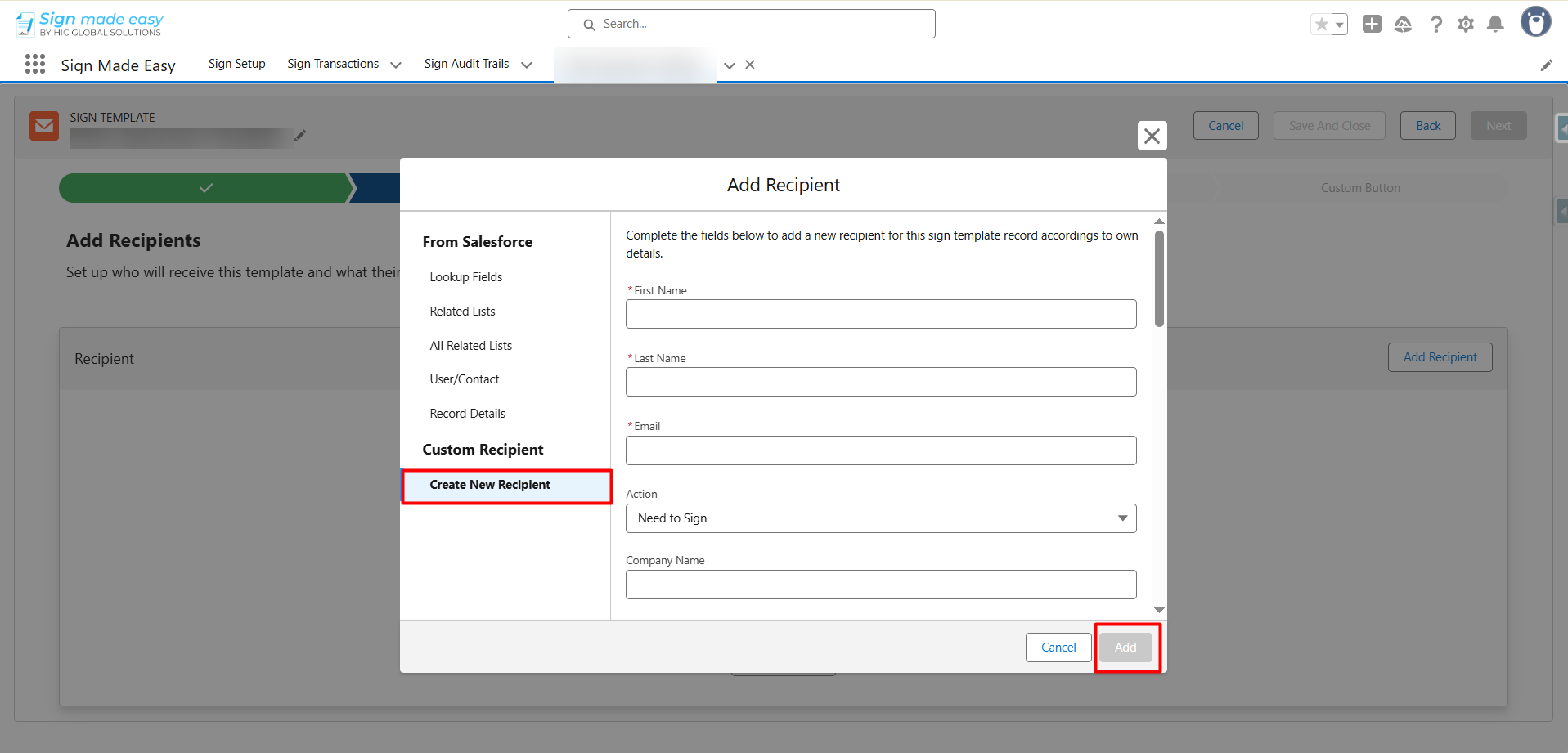Screen dimensions: 1568x753
Task: Click the Favorites star icon
Action: (1320, 25)
